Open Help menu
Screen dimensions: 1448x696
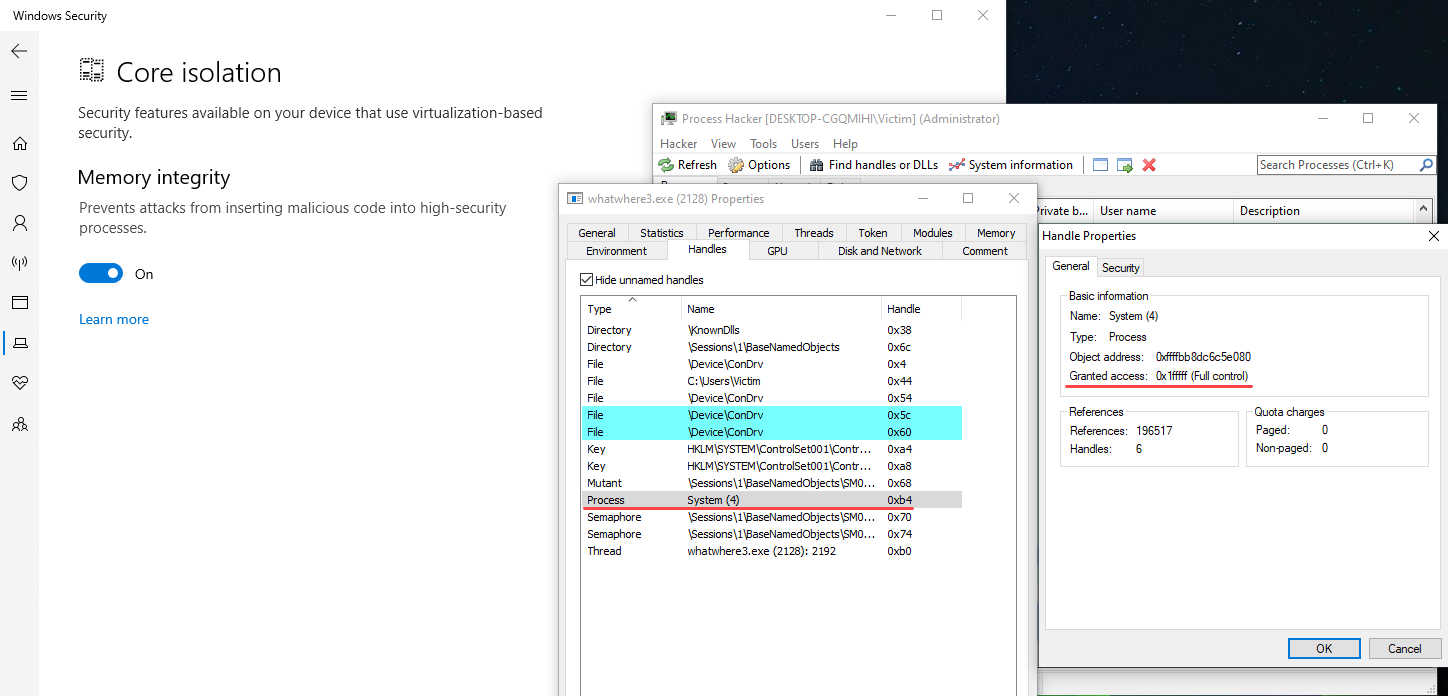point(845,144)
